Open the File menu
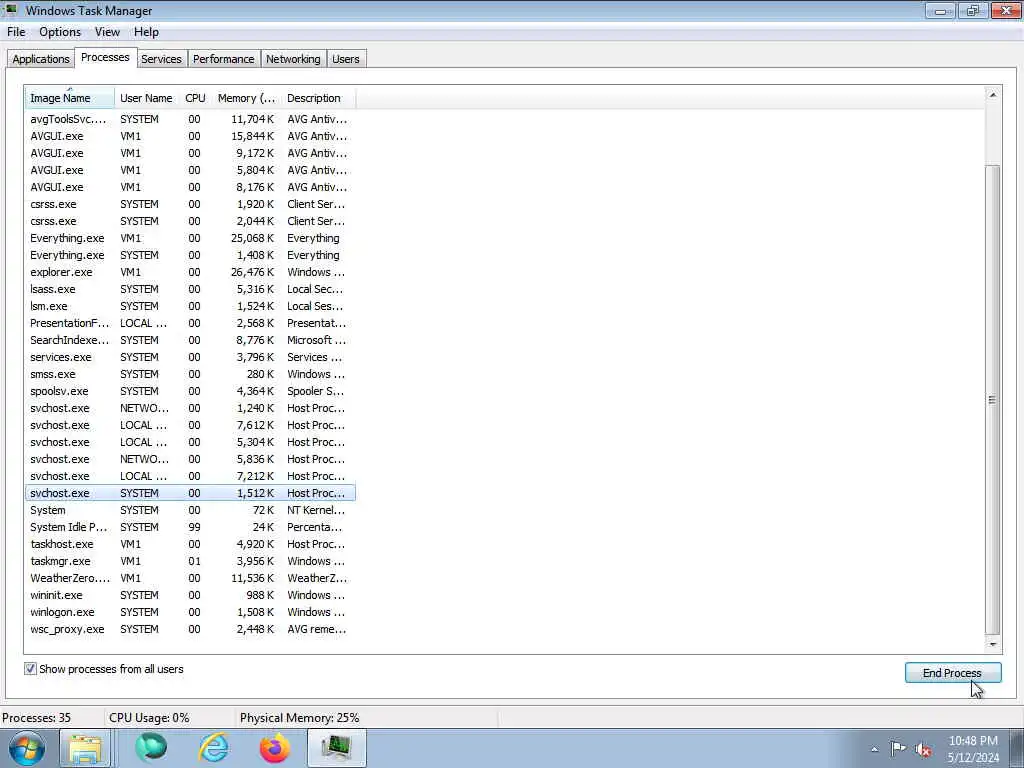Screen dimensions: 1024x768 [x=16, y=32]
